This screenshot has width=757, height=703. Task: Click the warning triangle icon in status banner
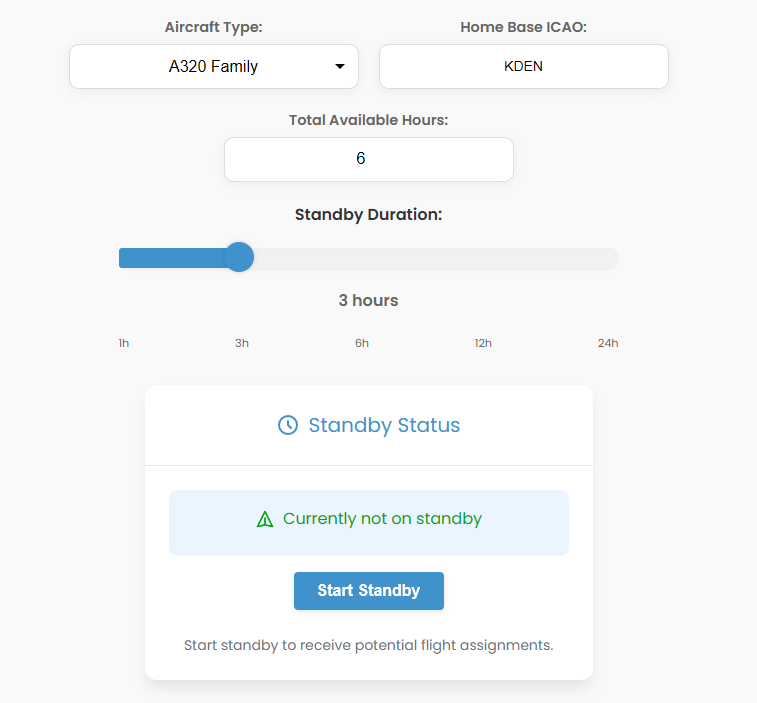265,519
